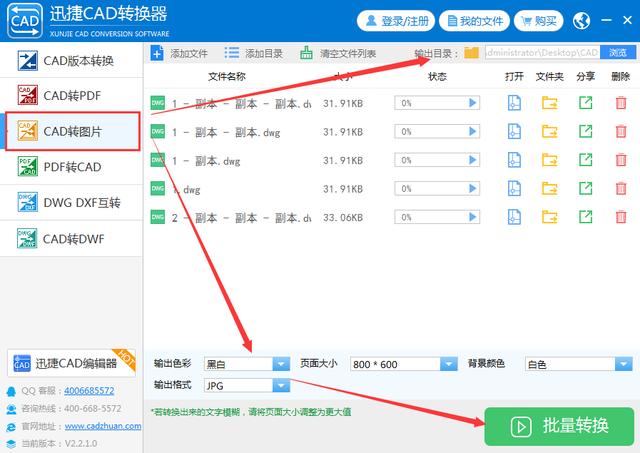Click the 添加目录 list icon
The width and height of the screenshot is (640, 453).
point(231,53)
